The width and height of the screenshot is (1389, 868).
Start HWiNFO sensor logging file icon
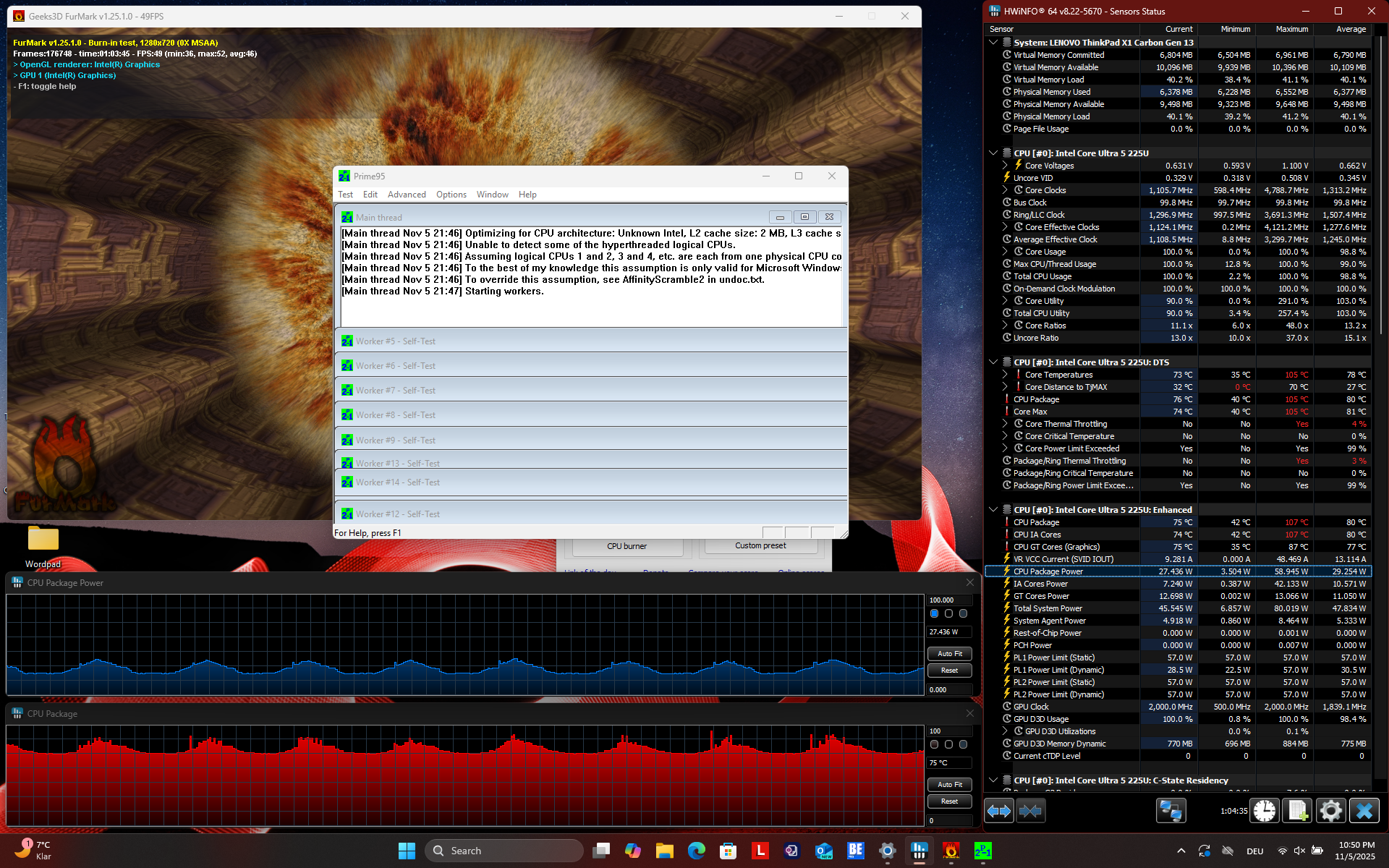[x=1297, y=811]
